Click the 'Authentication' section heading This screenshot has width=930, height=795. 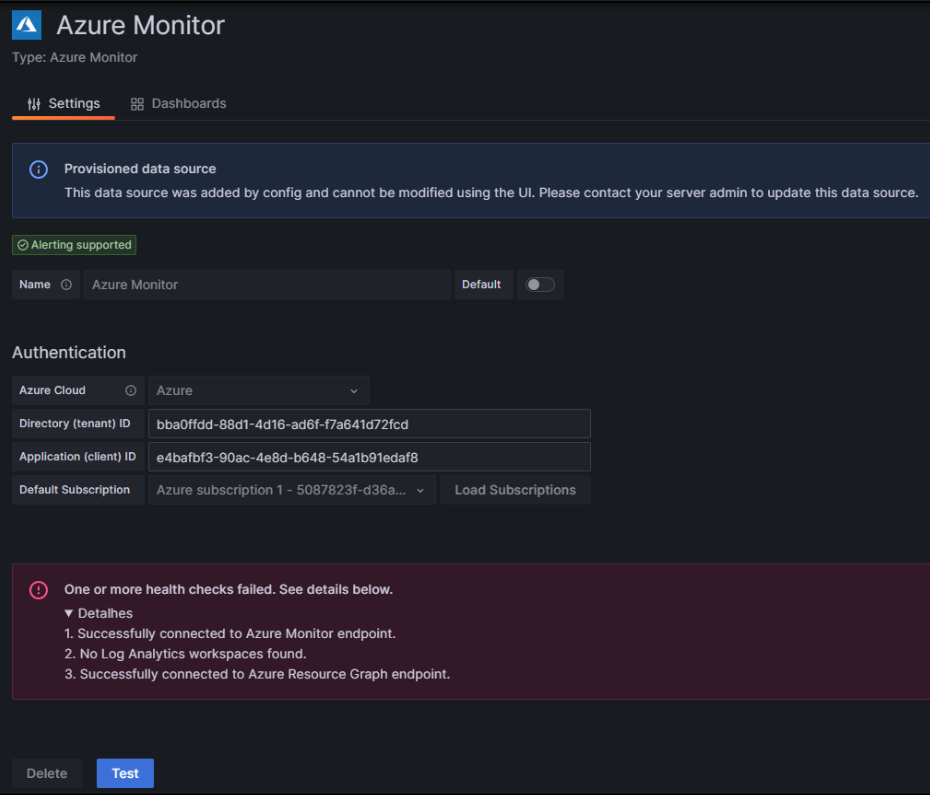click(x=69, y=352)
